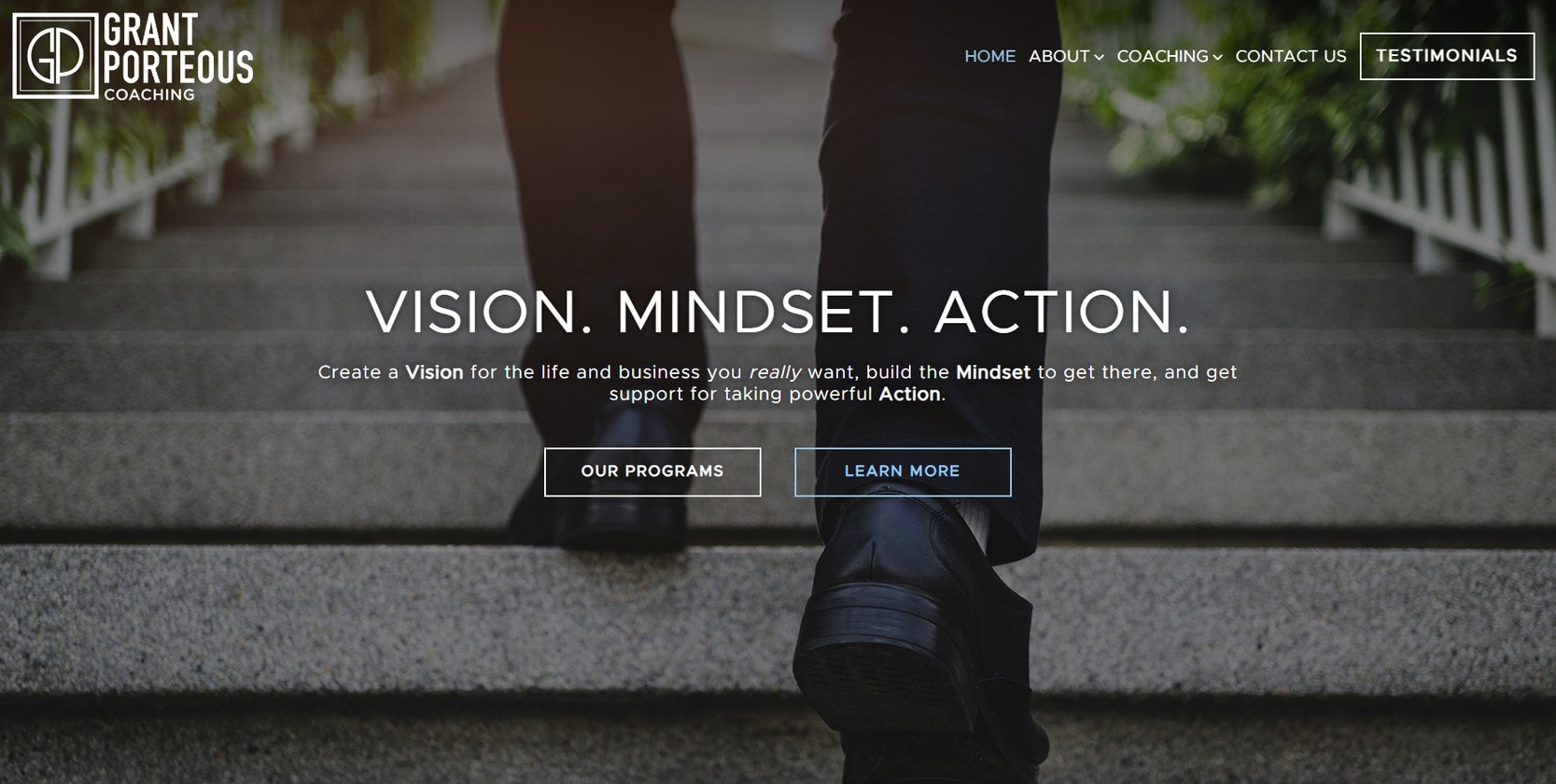This screenshot has width=1556, height=784.
Task: Click the Grant Porteous logo text
Action: click(178, 49)
